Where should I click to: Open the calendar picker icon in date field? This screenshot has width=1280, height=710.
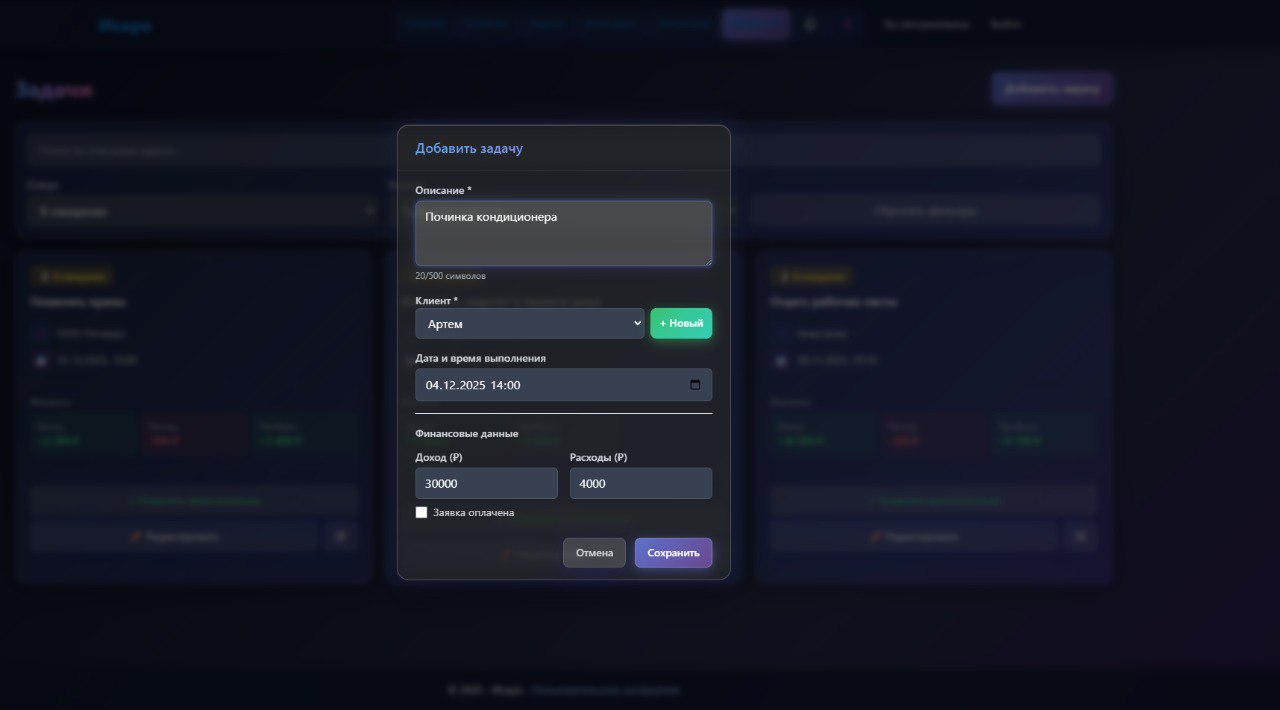click(695, 385)
